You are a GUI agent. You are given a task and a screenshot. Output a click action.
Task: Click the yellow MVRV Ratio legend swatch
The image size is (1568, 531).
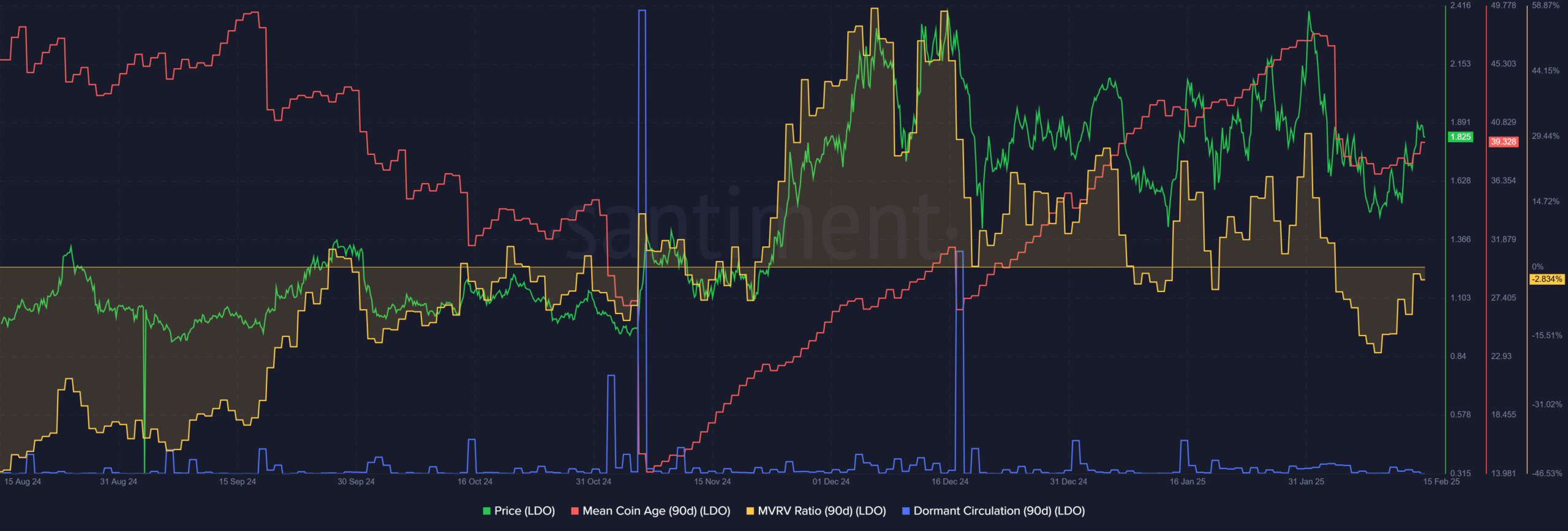[x=750, y=511]
